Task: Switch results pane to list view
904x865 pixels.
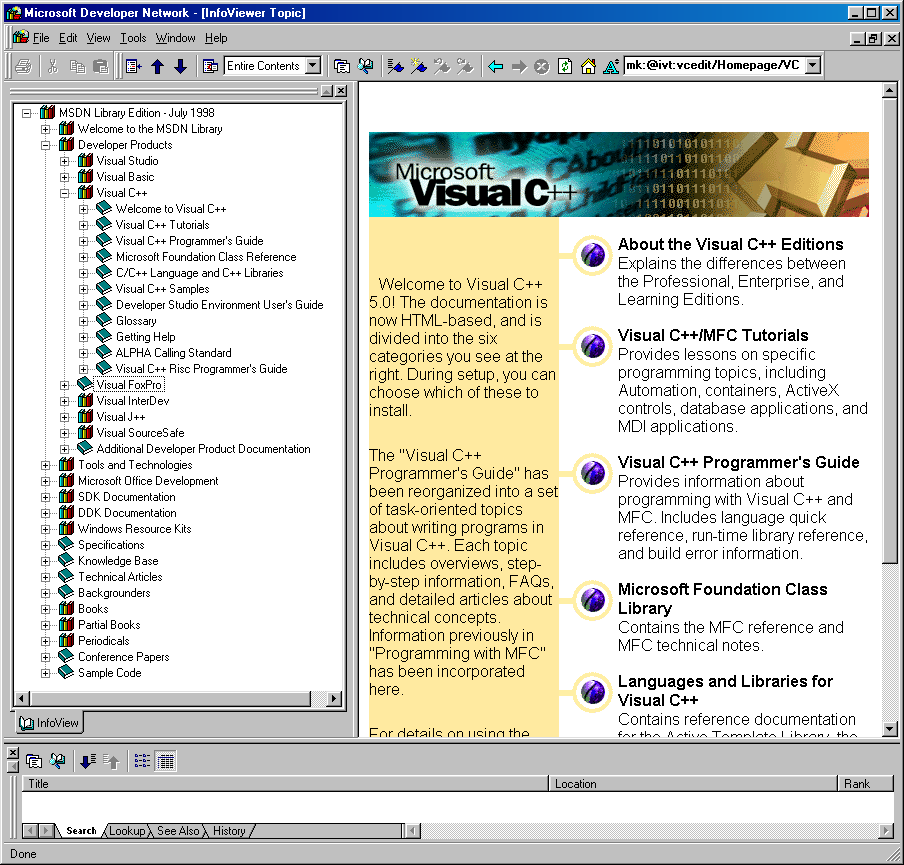Action: pyautogui.click(x=142, y=761)
